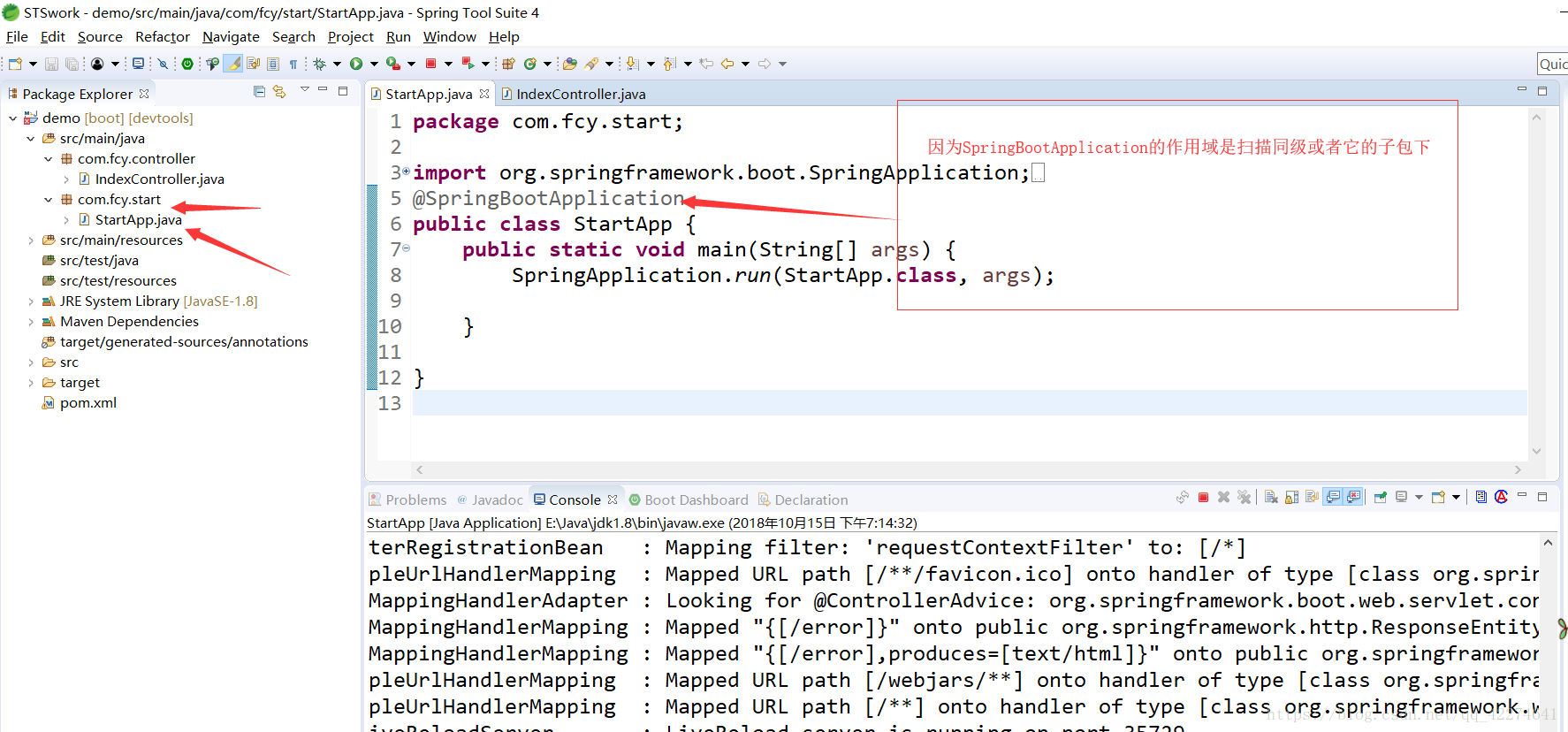Open Package Explorer View Menu triangle
Image resolution: width=1568 pixels, height=732 pixels.
[304, 89]
